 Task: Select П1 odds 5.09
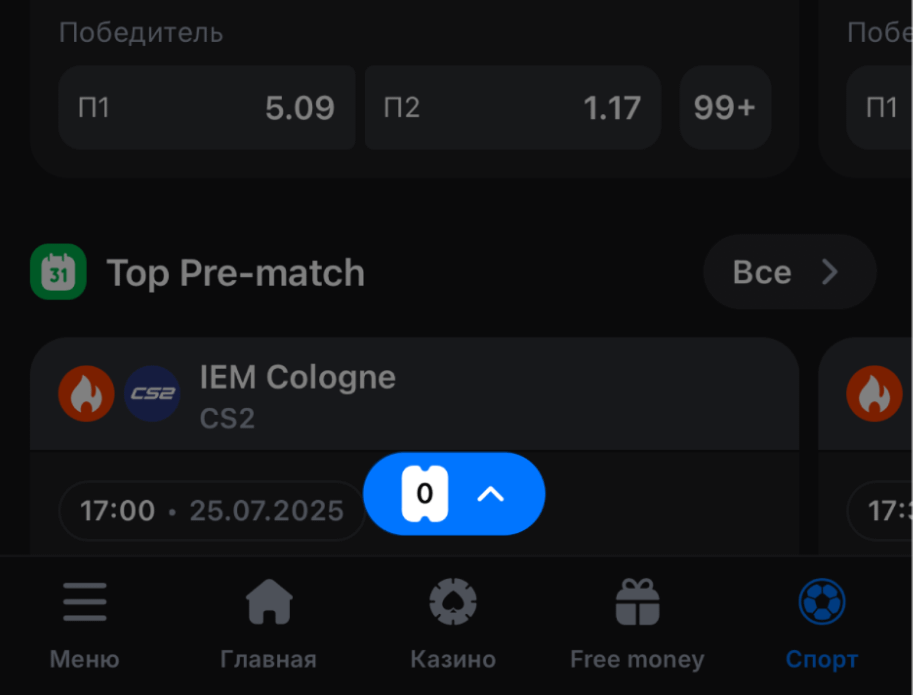pyautogui.click(x=206, y=108)
